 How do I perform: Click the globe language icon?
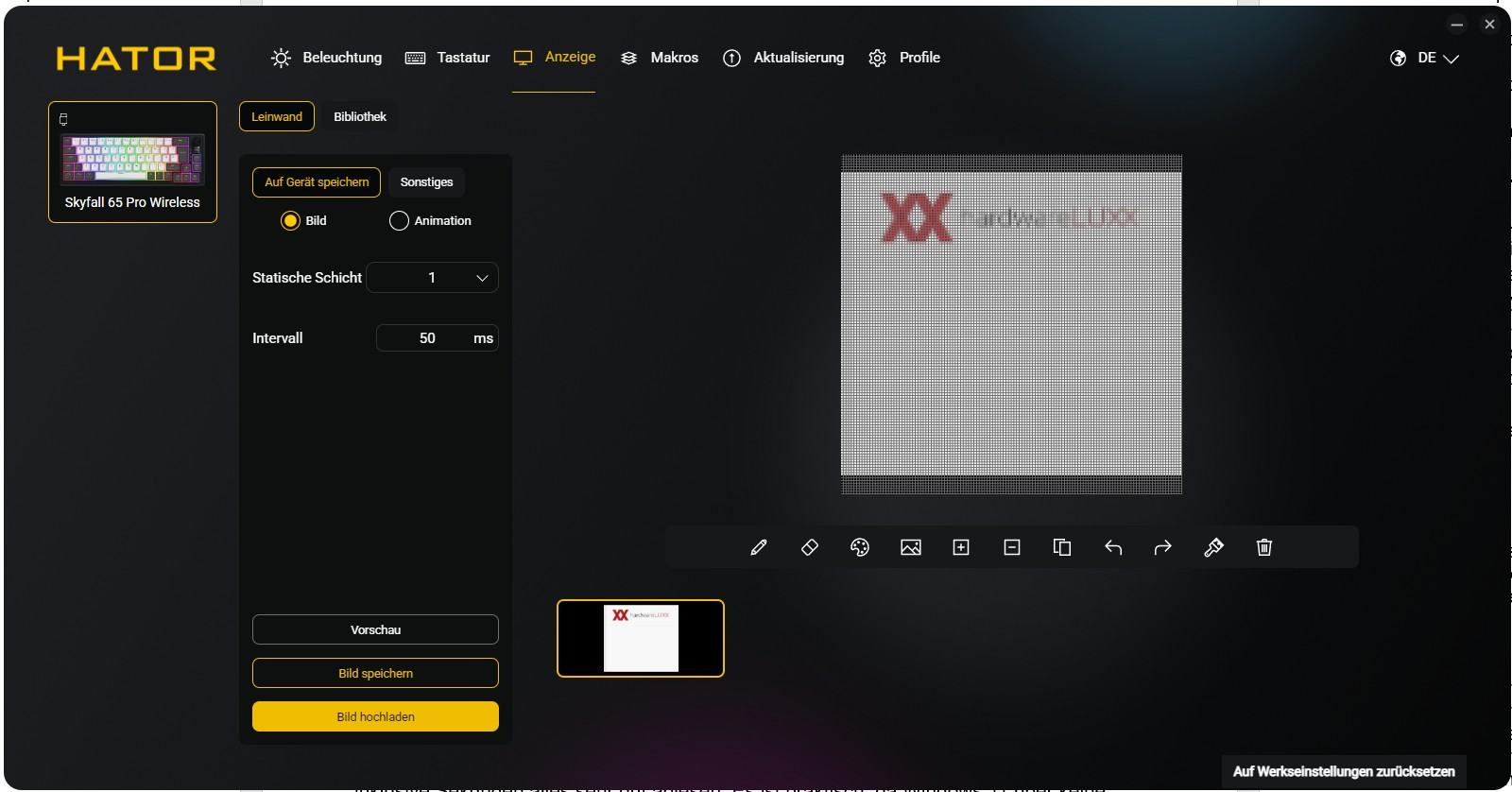coord(1399,59)
